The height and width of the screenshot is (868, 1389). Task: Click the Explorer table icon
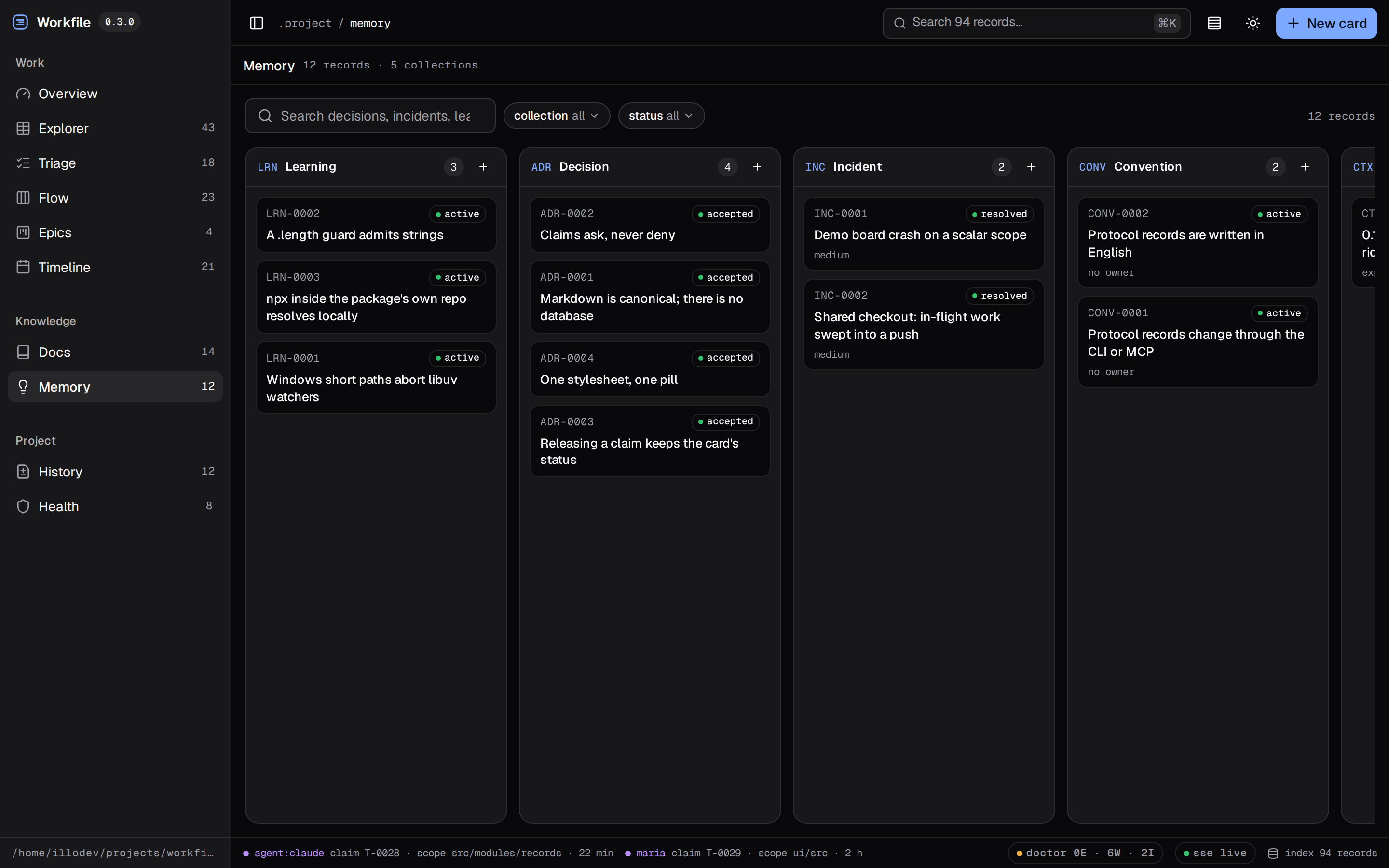[x=23, y=128]
